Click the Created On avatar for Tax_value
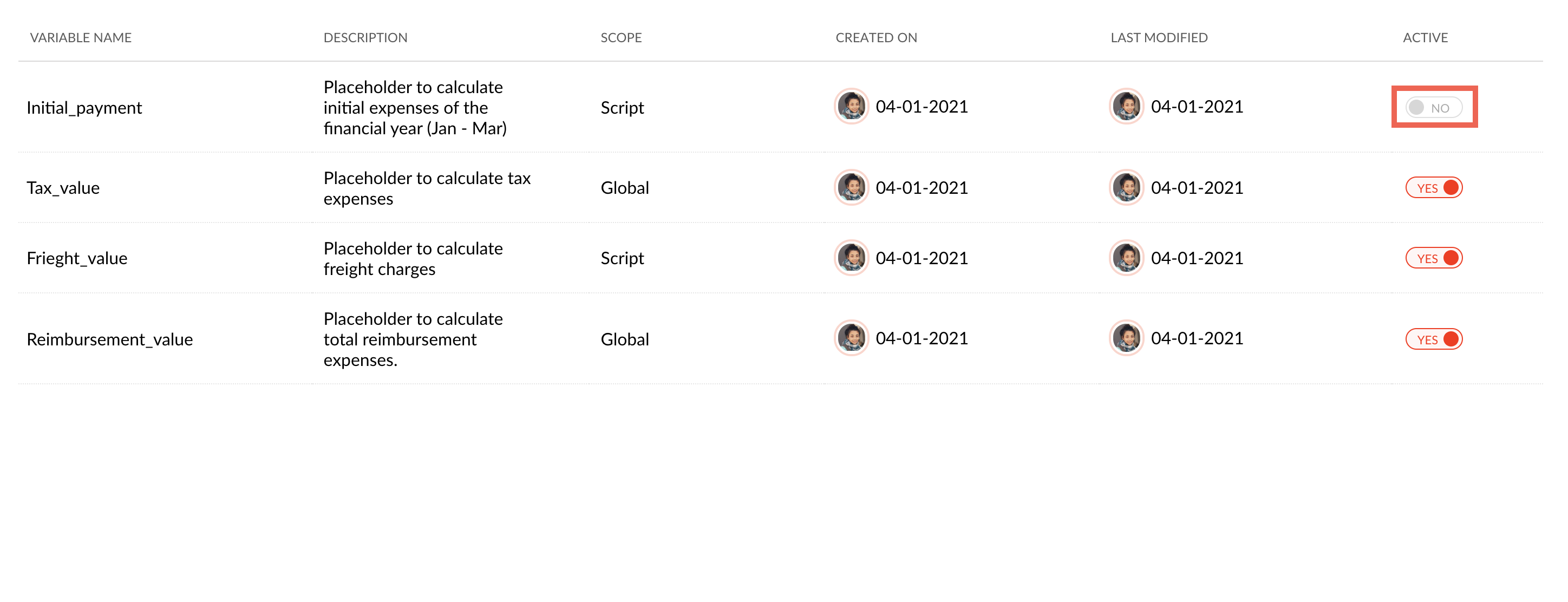The image size is (1568, 602). pos(851,187)
